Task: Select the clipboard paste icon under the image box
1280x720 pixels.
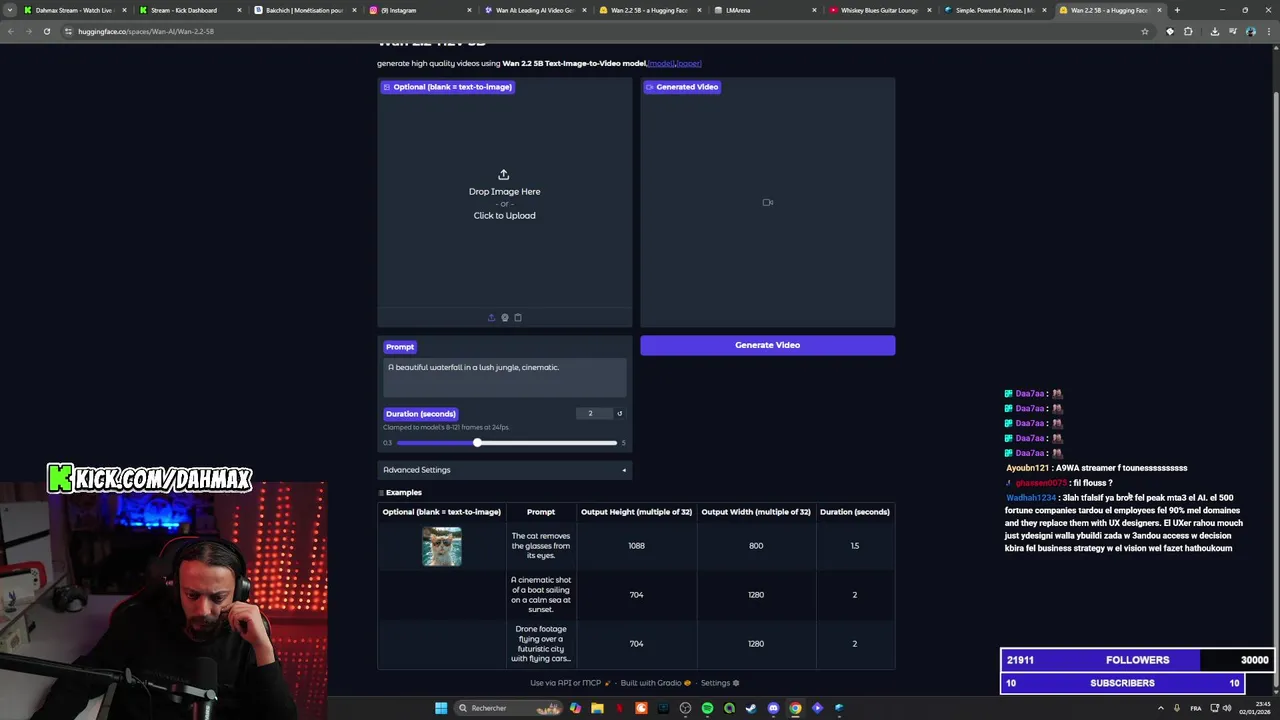Action: (518, 318)
